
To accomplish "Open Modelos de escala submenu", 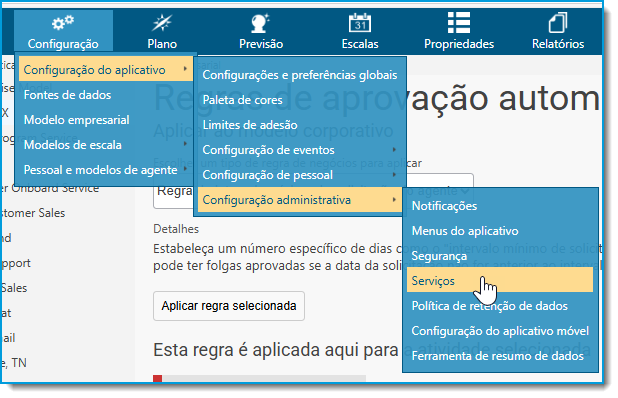I will (106, 145).
